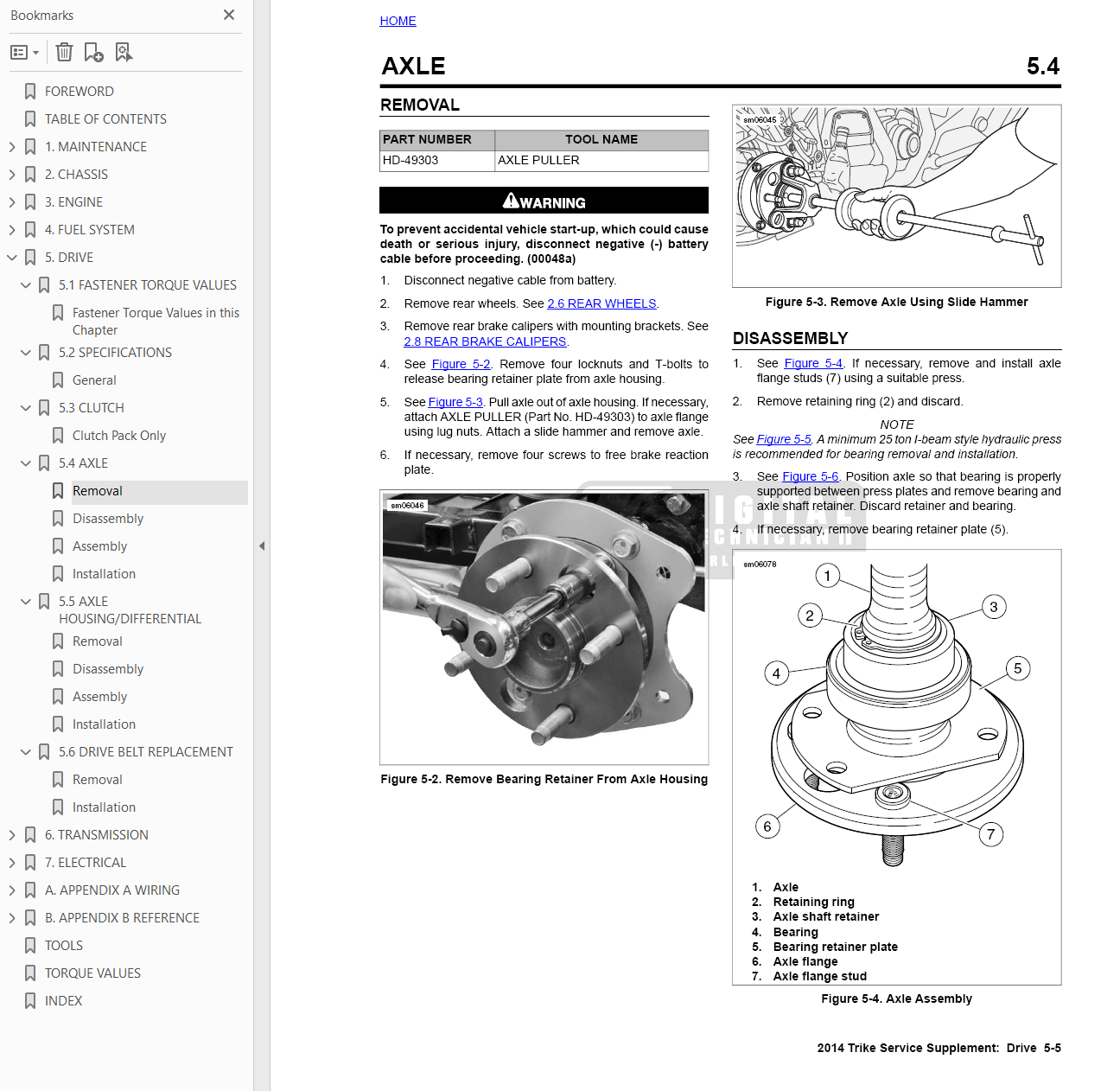The image size is (1120, 1091).
Task: Follow the Figure 5-3 link
Action: pyautogui.click(x=455, y=402)
